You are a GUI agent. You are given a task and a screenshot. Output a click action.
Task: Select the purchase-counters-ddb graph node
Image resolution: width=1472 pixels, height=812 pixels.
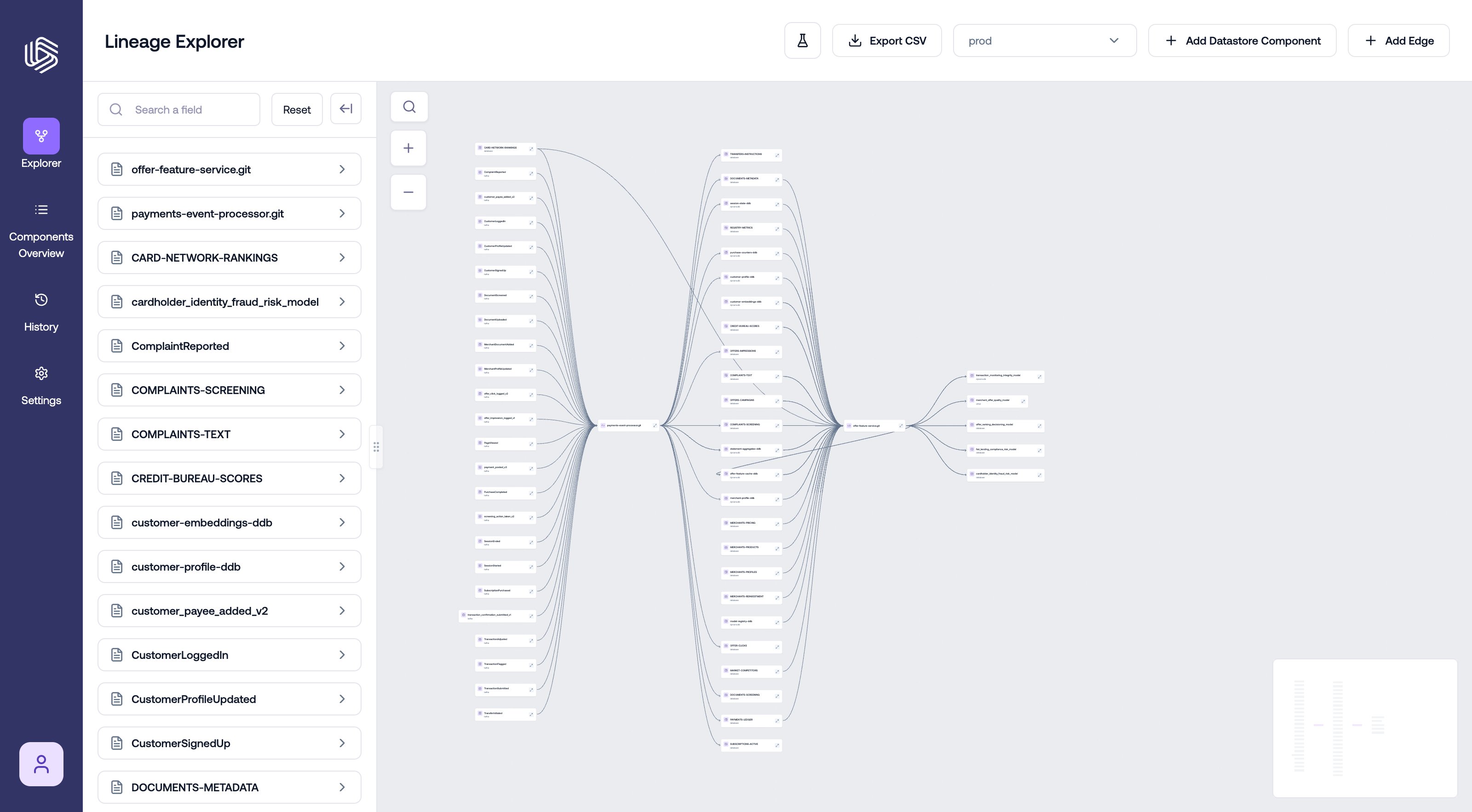(x=752, y=253)
